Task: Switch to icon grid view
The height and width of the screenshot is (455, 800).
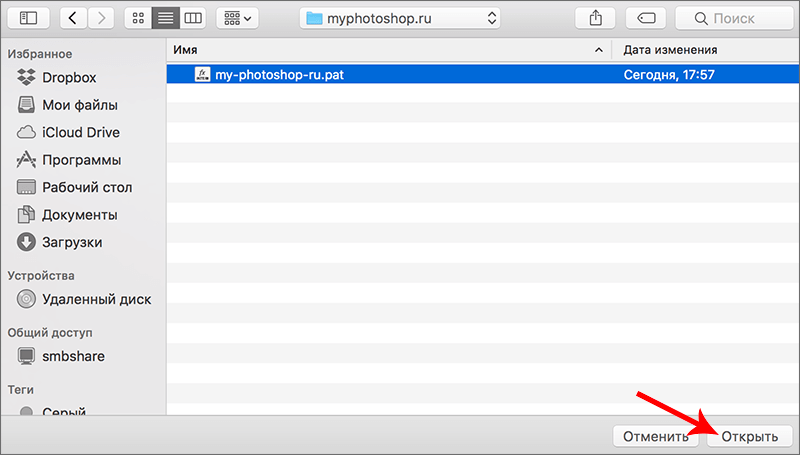Action: pyautogui.click(x=139, y=17)
